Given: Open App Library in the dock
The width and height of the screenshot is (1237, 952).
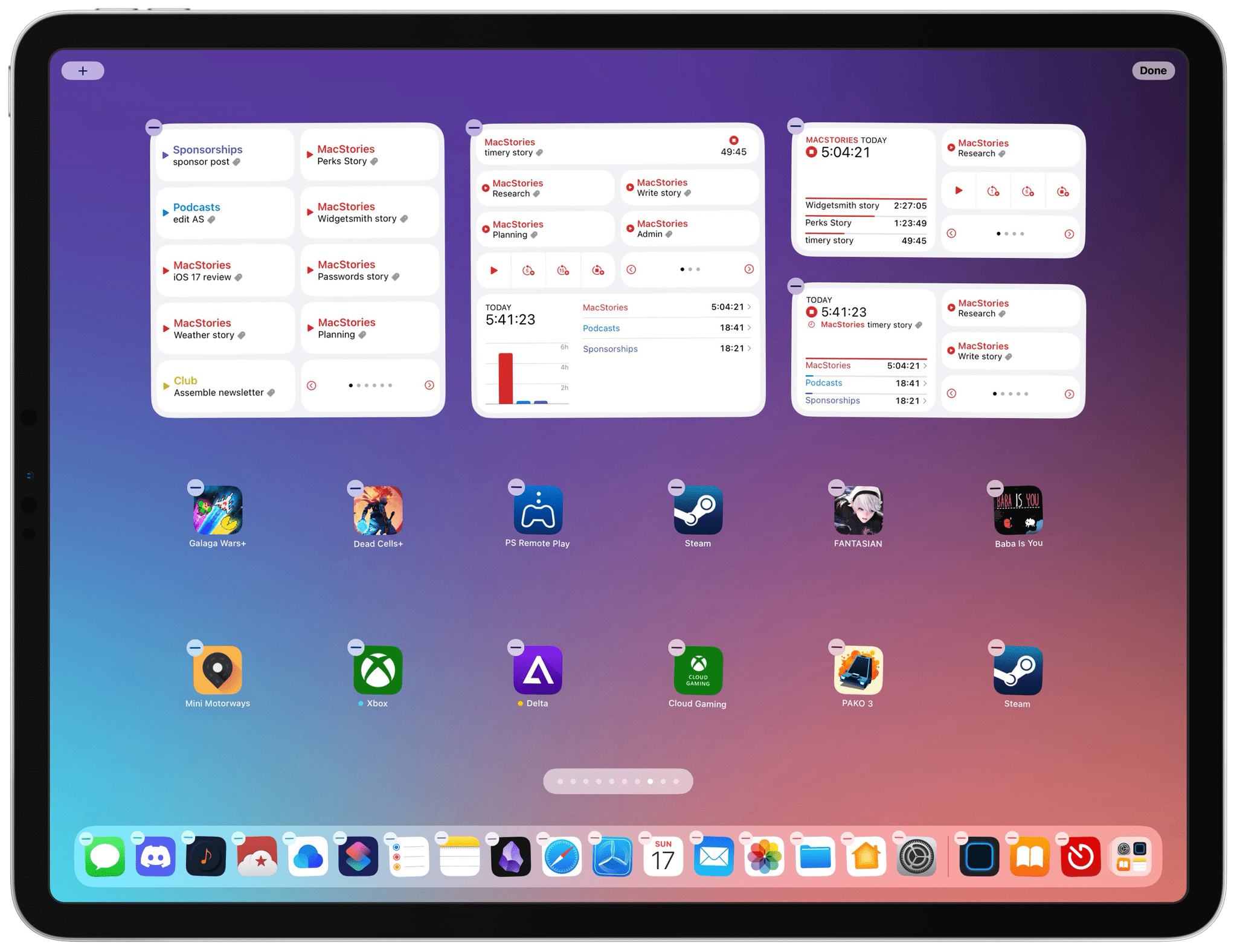Looking at the screenshot, I should [1131, 857].
